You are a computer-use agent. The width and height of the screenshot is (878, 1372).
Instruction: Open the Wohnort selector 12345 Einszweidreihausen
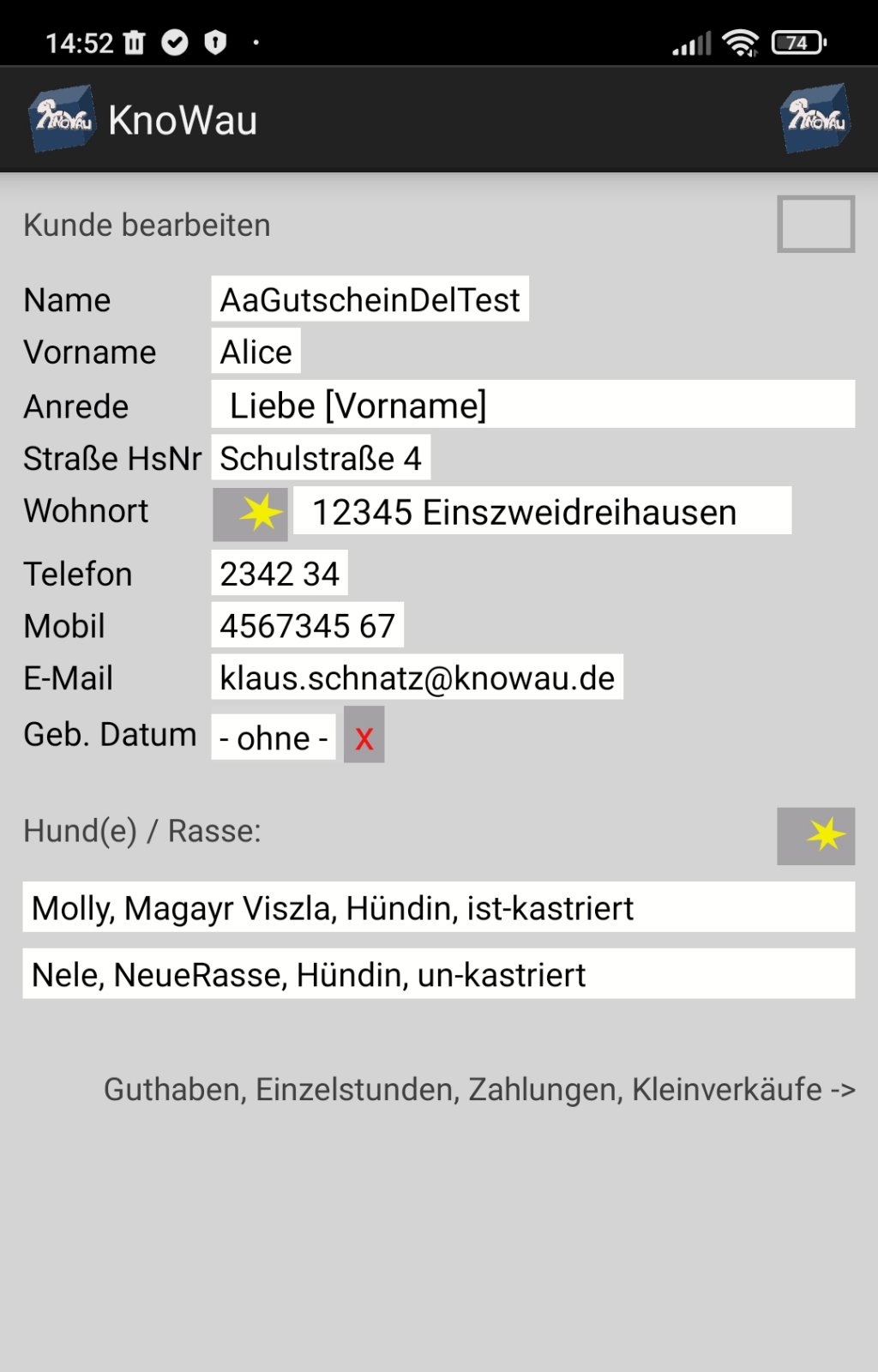(x=542, y=511)
